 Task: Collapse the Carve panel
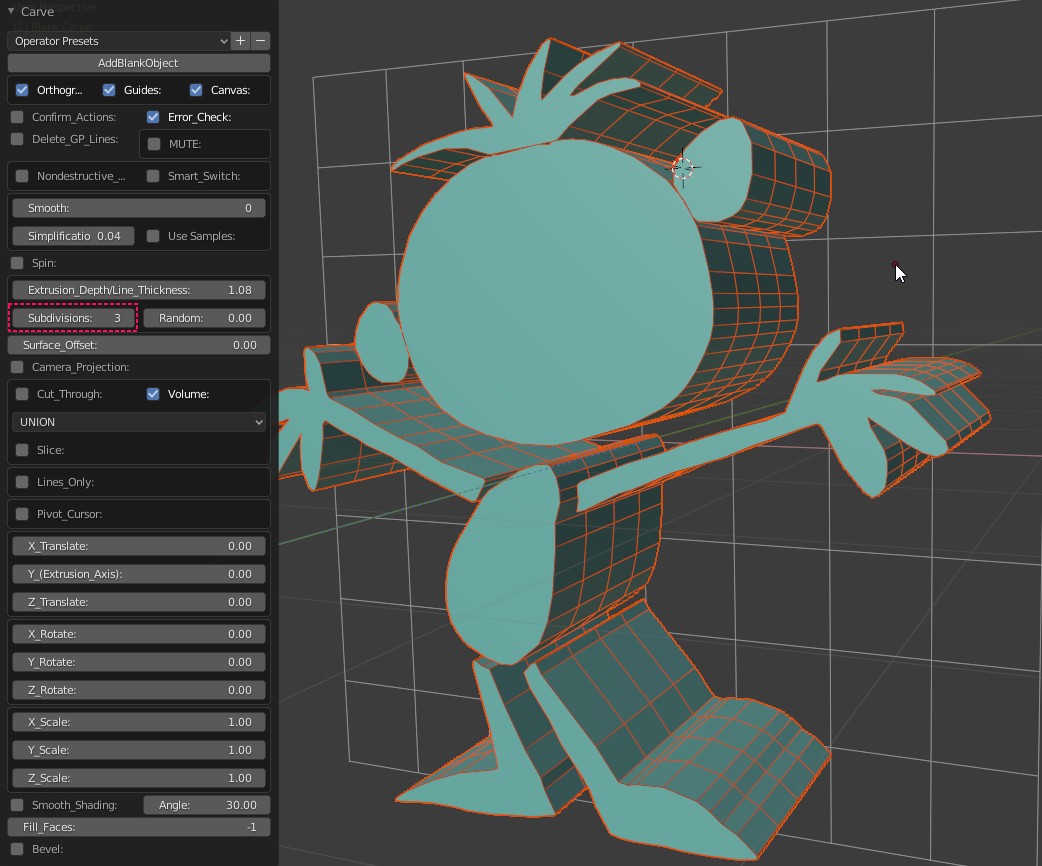tap(11, 12)
